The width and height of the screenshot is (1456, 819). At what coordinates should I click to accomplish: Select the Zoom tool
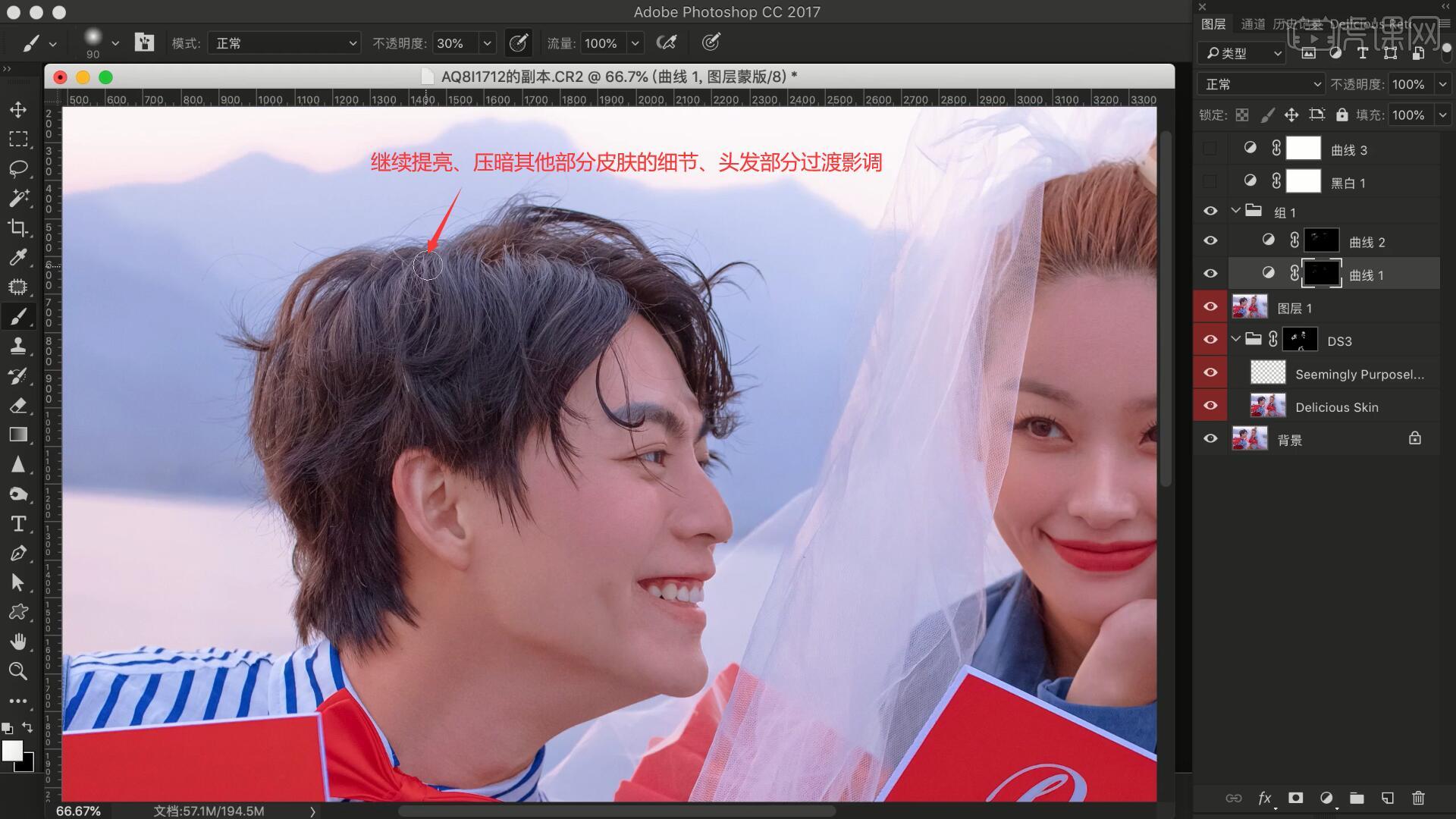coord(18,671)
